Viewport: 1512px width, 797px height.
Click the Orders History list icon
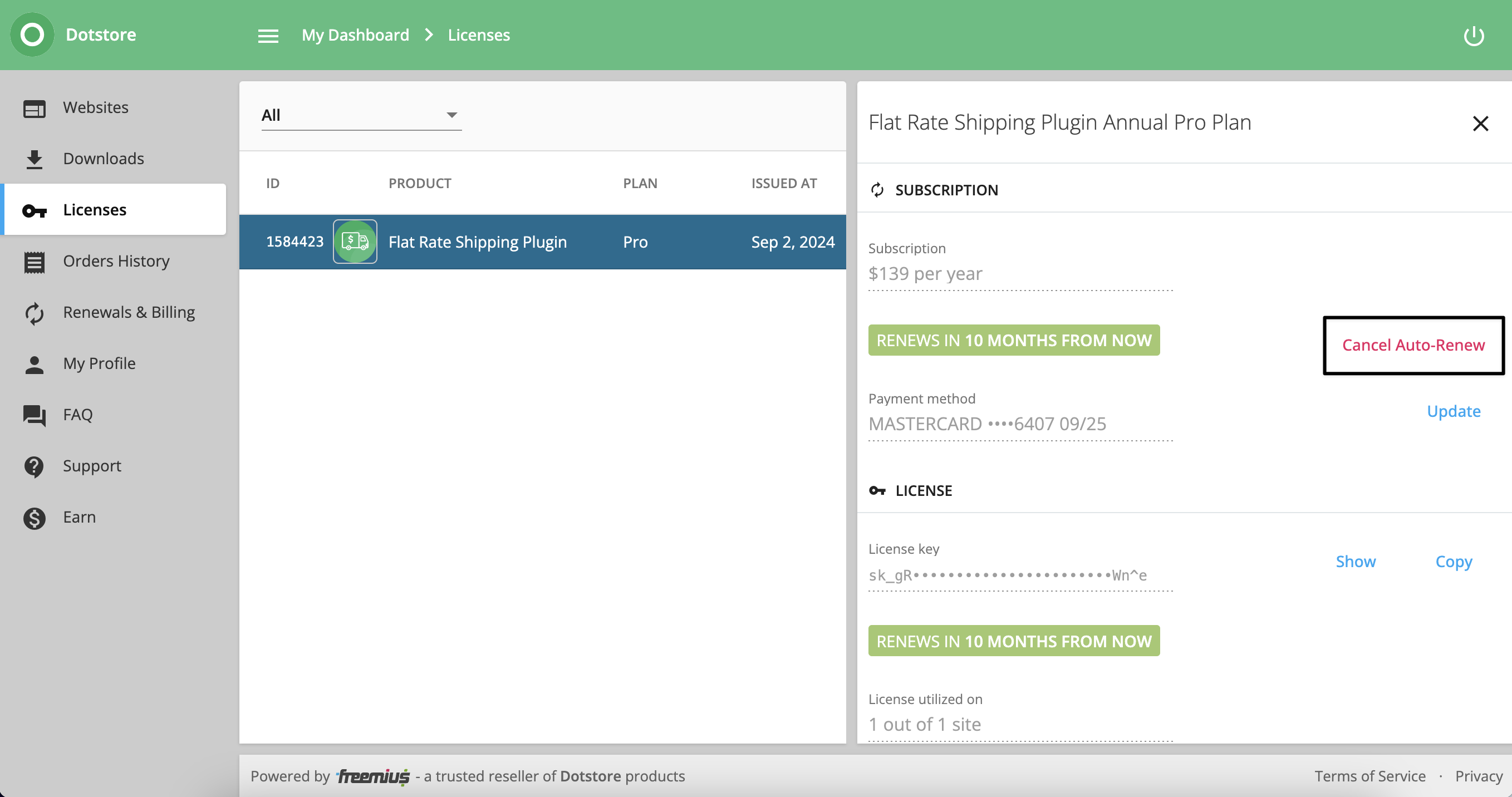point(34,262)
